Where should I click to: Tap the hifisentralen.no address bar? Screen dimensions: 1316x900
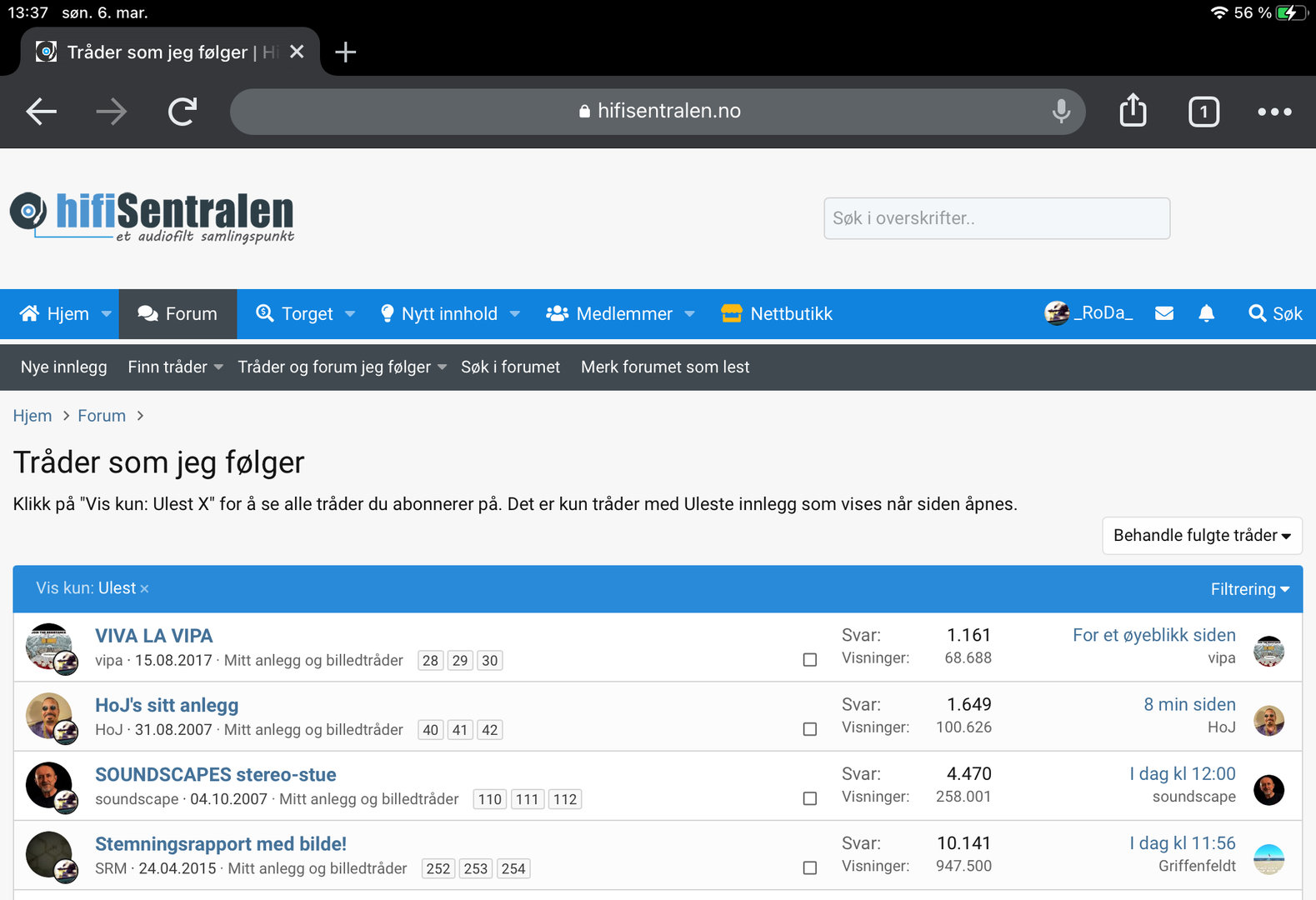coord(658,111)
